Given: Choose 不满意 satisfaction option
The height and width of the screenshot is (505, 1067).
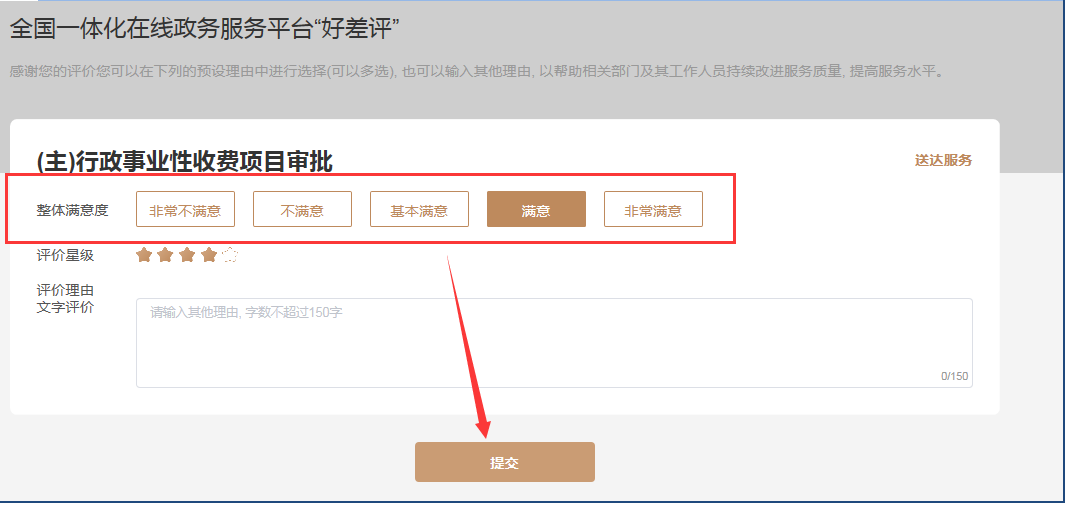Looking at the screenshot, I should click(302, 210).
